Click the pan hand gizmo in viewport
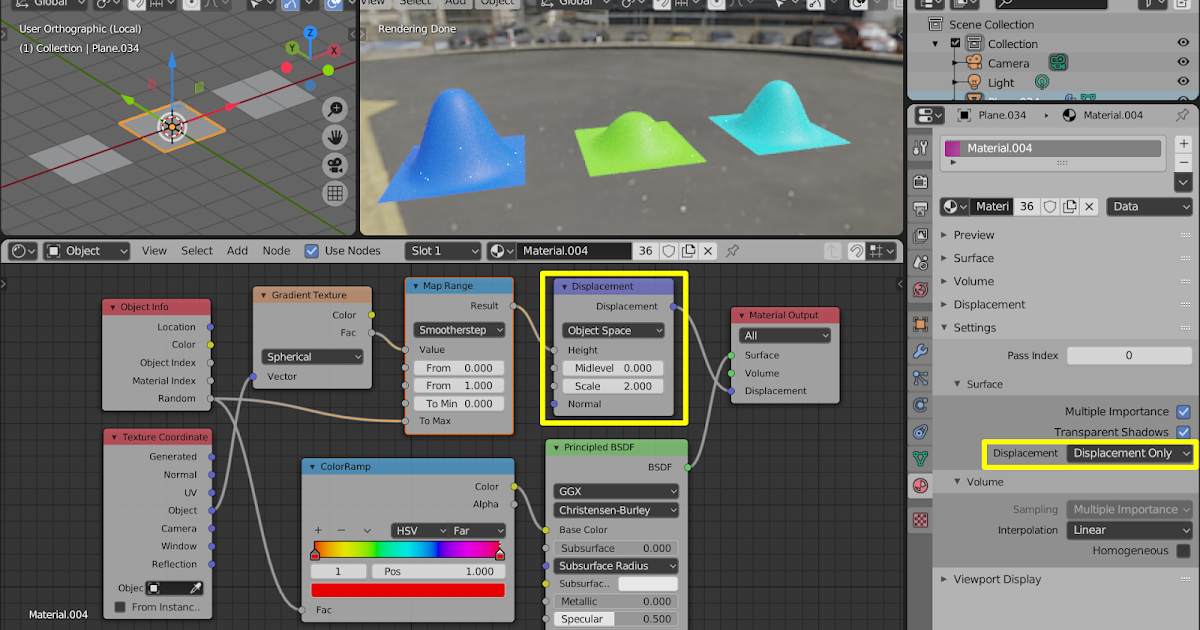Viewport: 1200px width, 630px height. pos(335,137)
